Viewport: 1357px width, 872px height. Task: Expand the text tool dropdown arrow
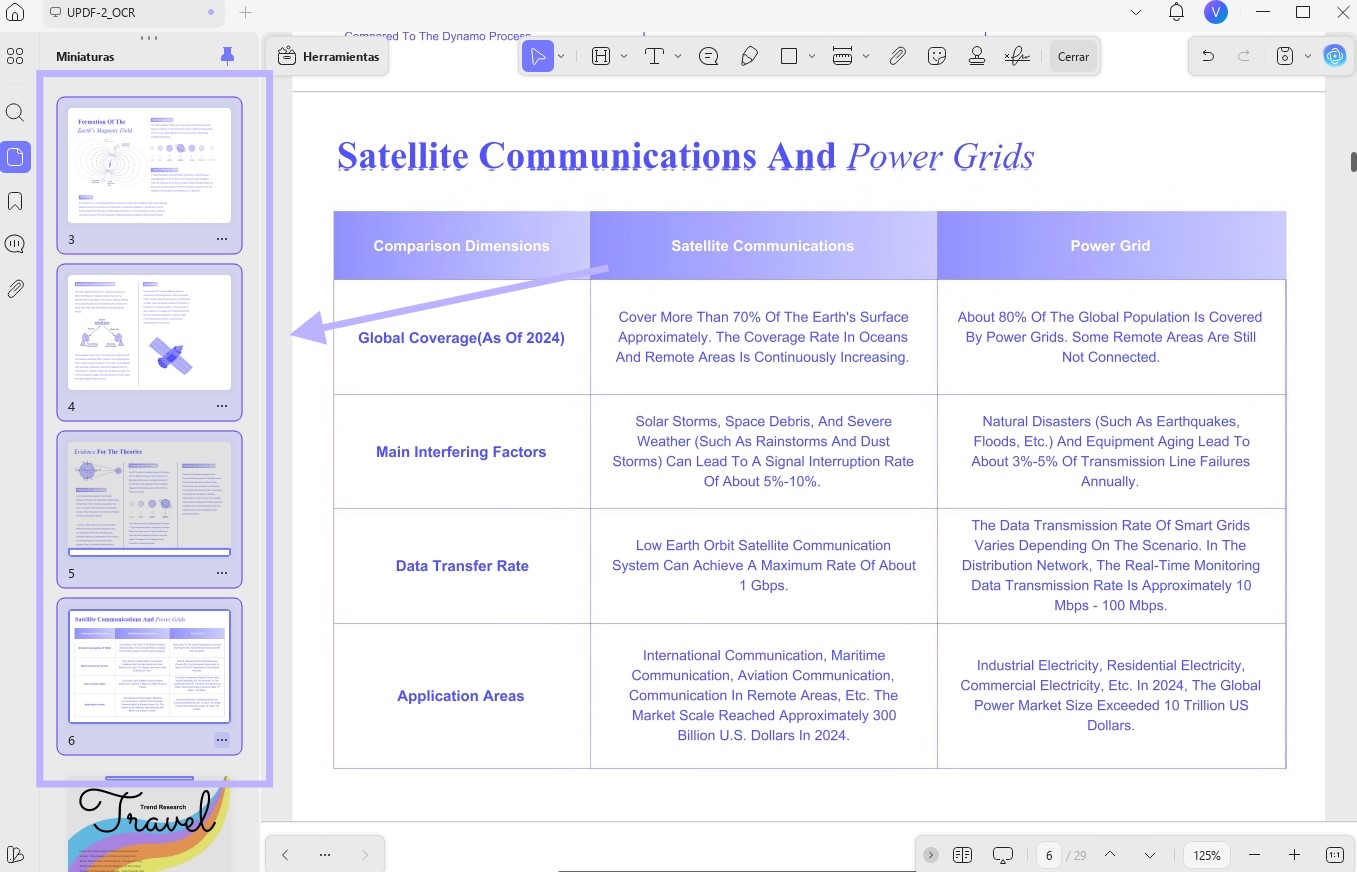point(678,56)
